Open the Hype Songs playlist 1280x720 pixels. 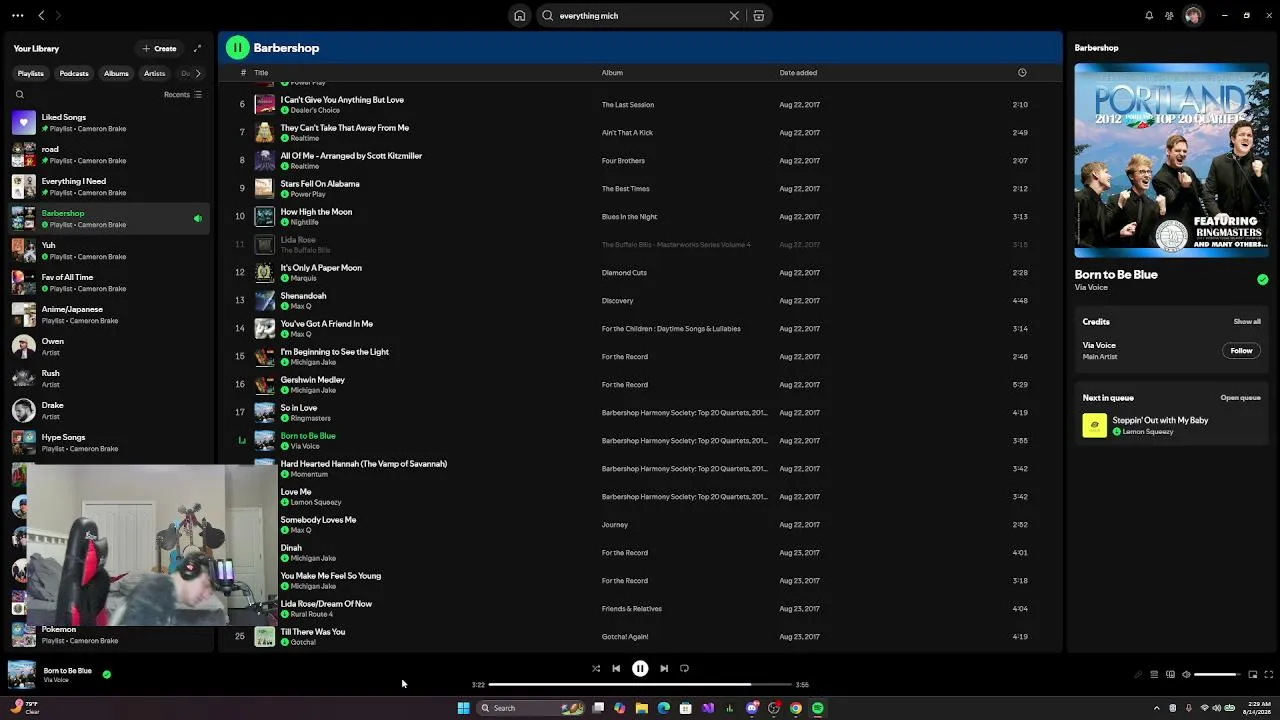click(109, 443)
